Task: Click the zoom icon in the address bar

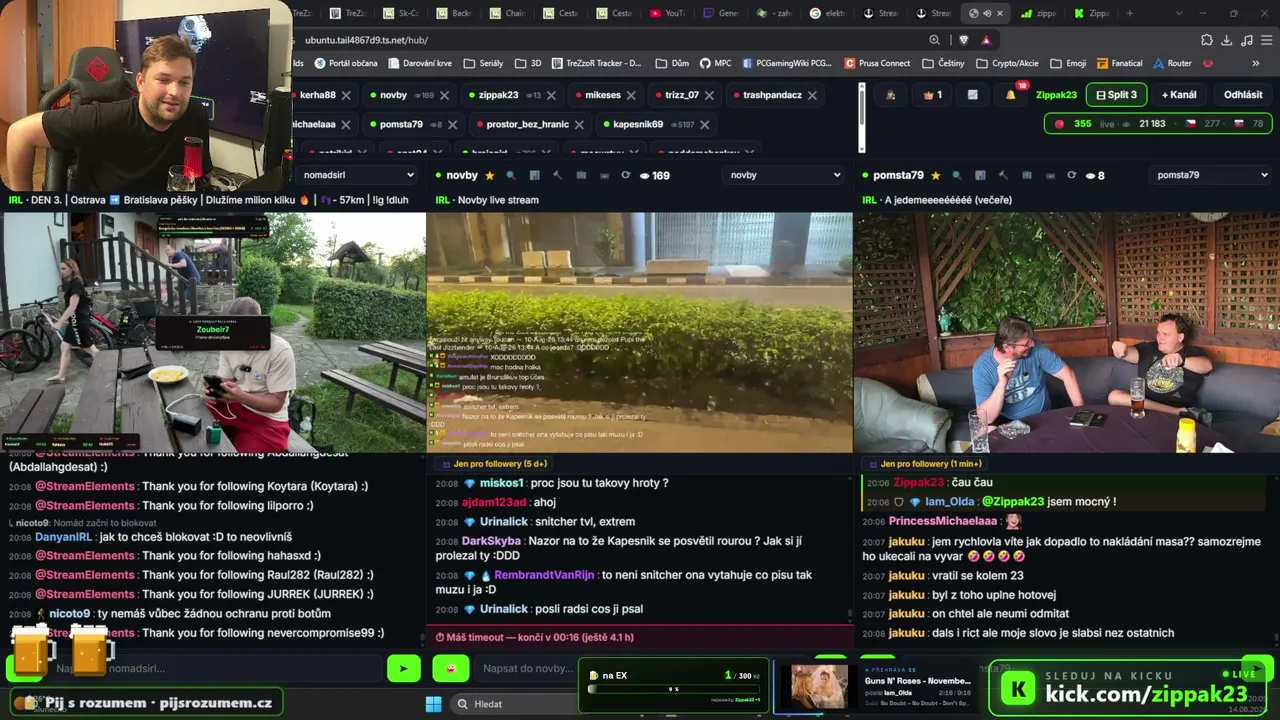Action: click(934, 40)
